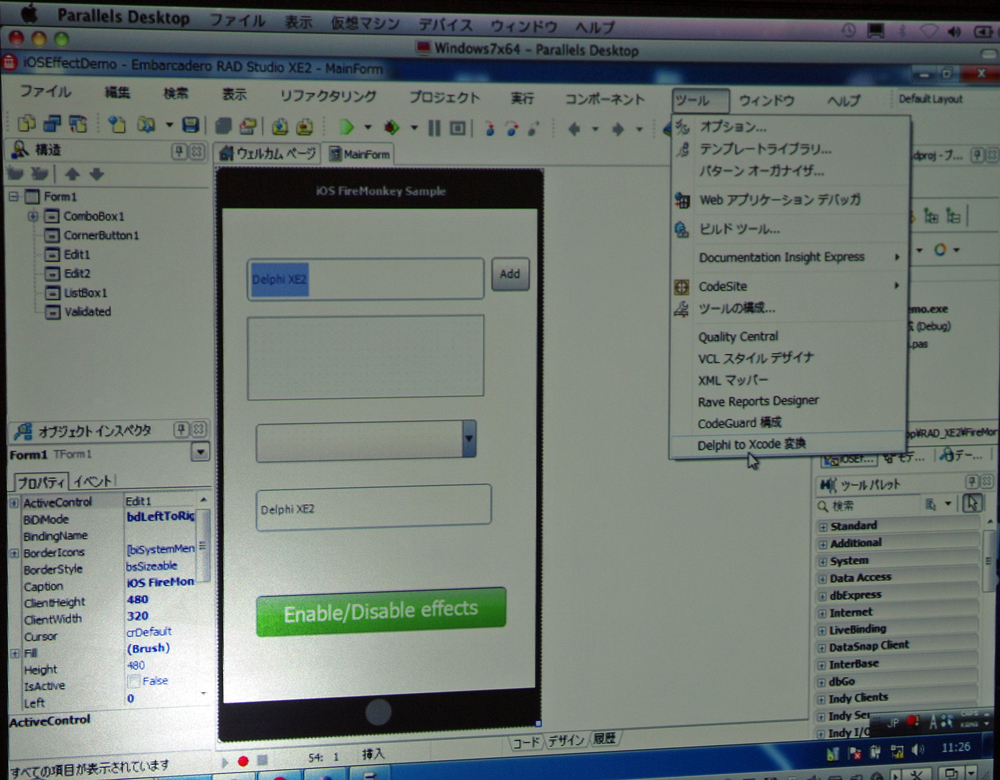The image size is (1000, 780).
Task: Click the Tool Palette search field
Action: [x=875, y=505]
